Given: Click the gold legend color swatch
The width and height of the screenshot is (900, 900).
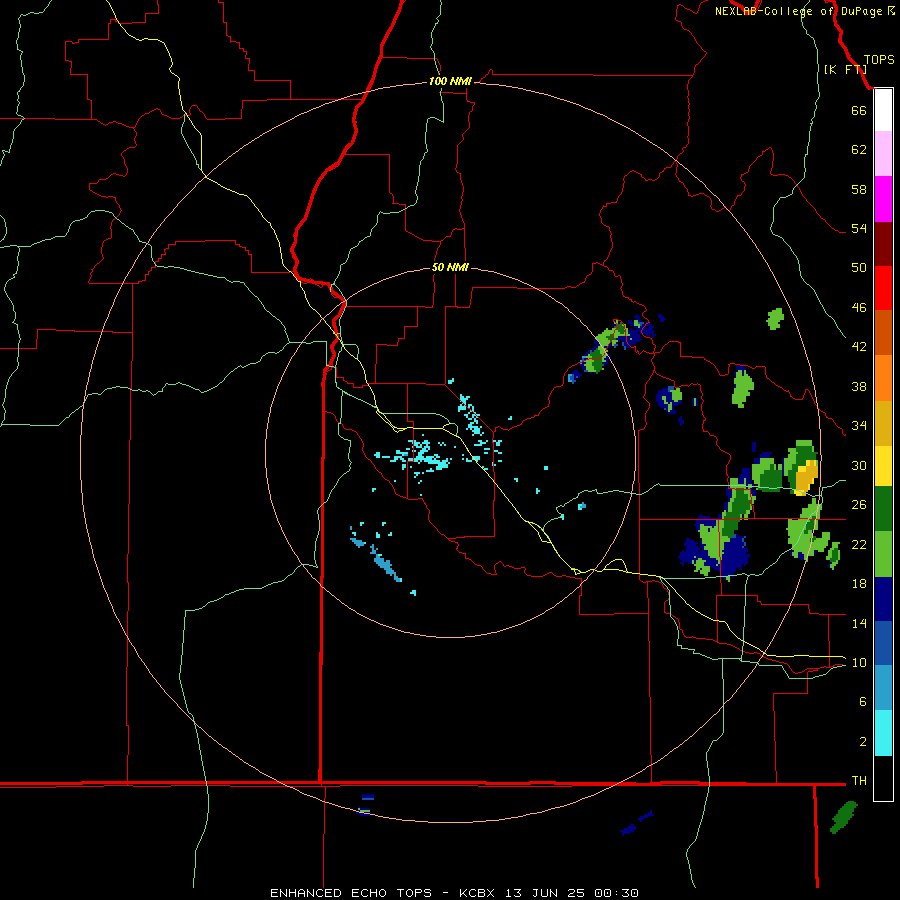Looking at the screenshot, I should (883, 423).
